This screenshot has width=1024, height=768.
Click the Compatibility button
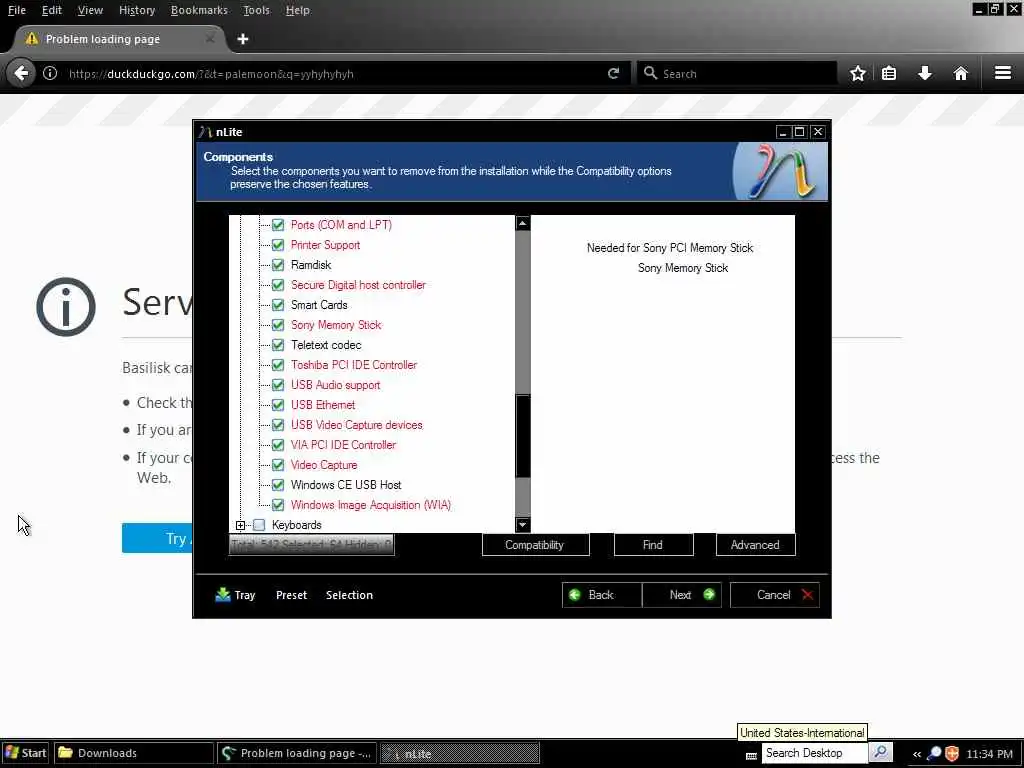(536, 545)
